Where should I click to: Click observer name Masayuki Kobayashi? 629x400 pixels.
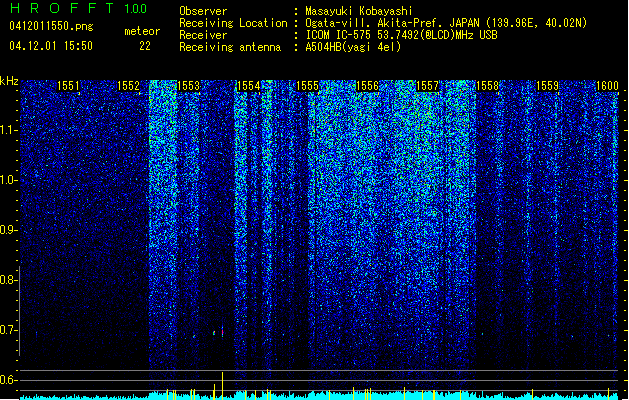(x=359, y=11)
